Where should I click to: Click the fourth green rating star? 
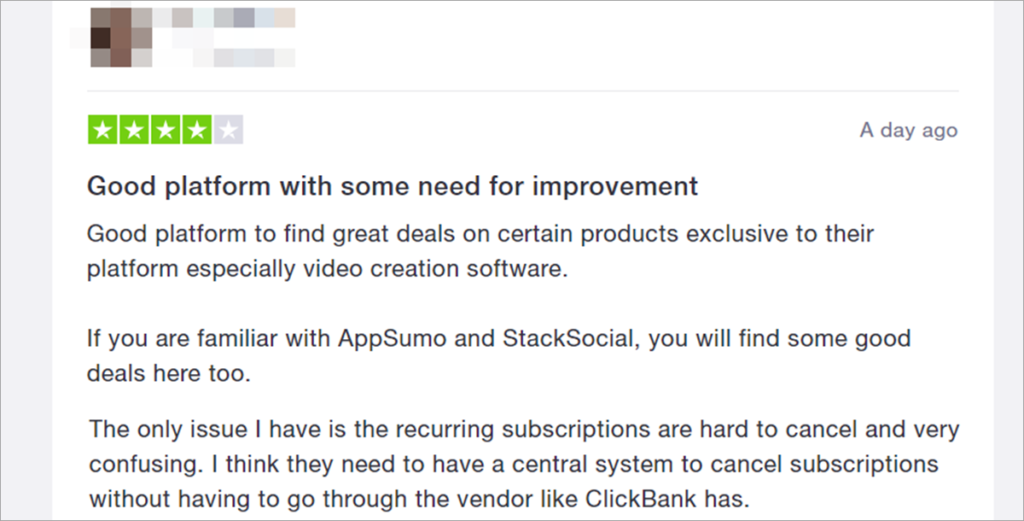(197, 130)
